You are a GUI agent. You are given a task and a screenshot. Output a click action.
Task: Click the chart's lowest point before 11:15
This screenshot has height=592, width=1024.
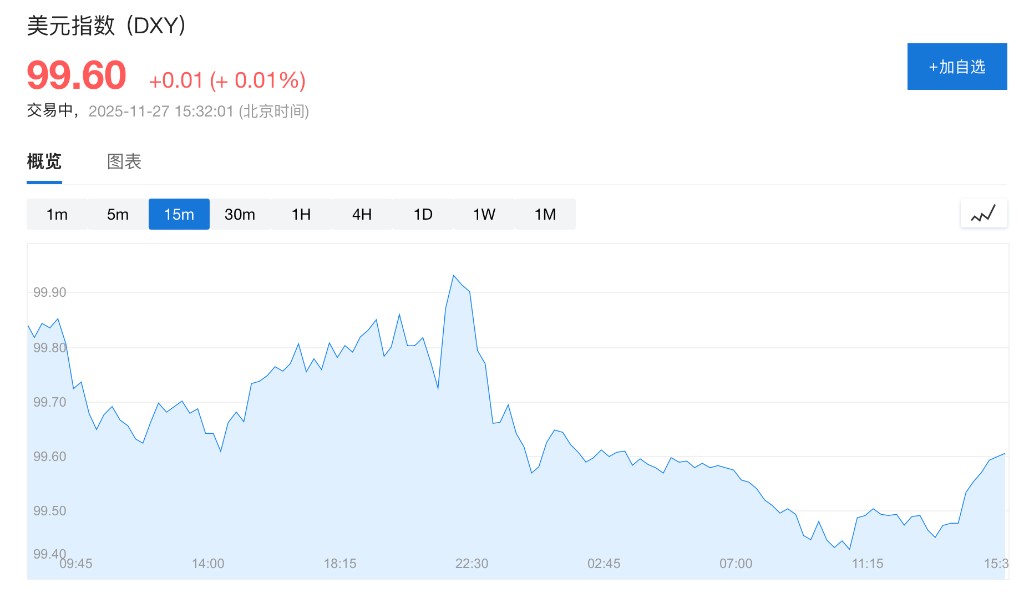coord(849,549)
